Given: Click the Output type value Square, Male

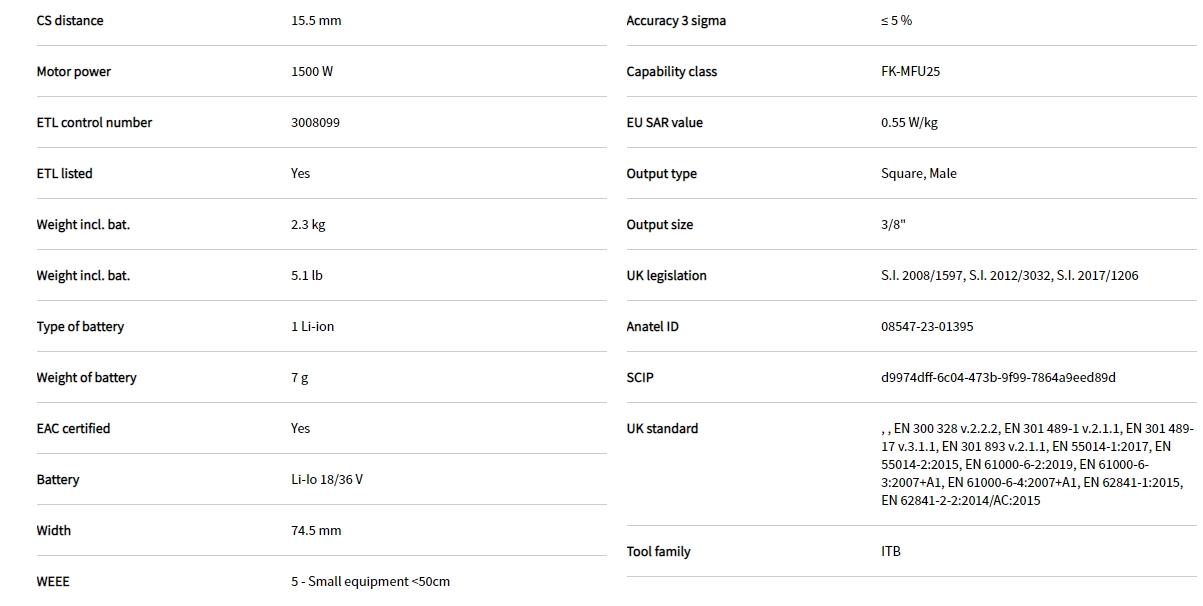Looking at the screenshot, I should point(918,174).
